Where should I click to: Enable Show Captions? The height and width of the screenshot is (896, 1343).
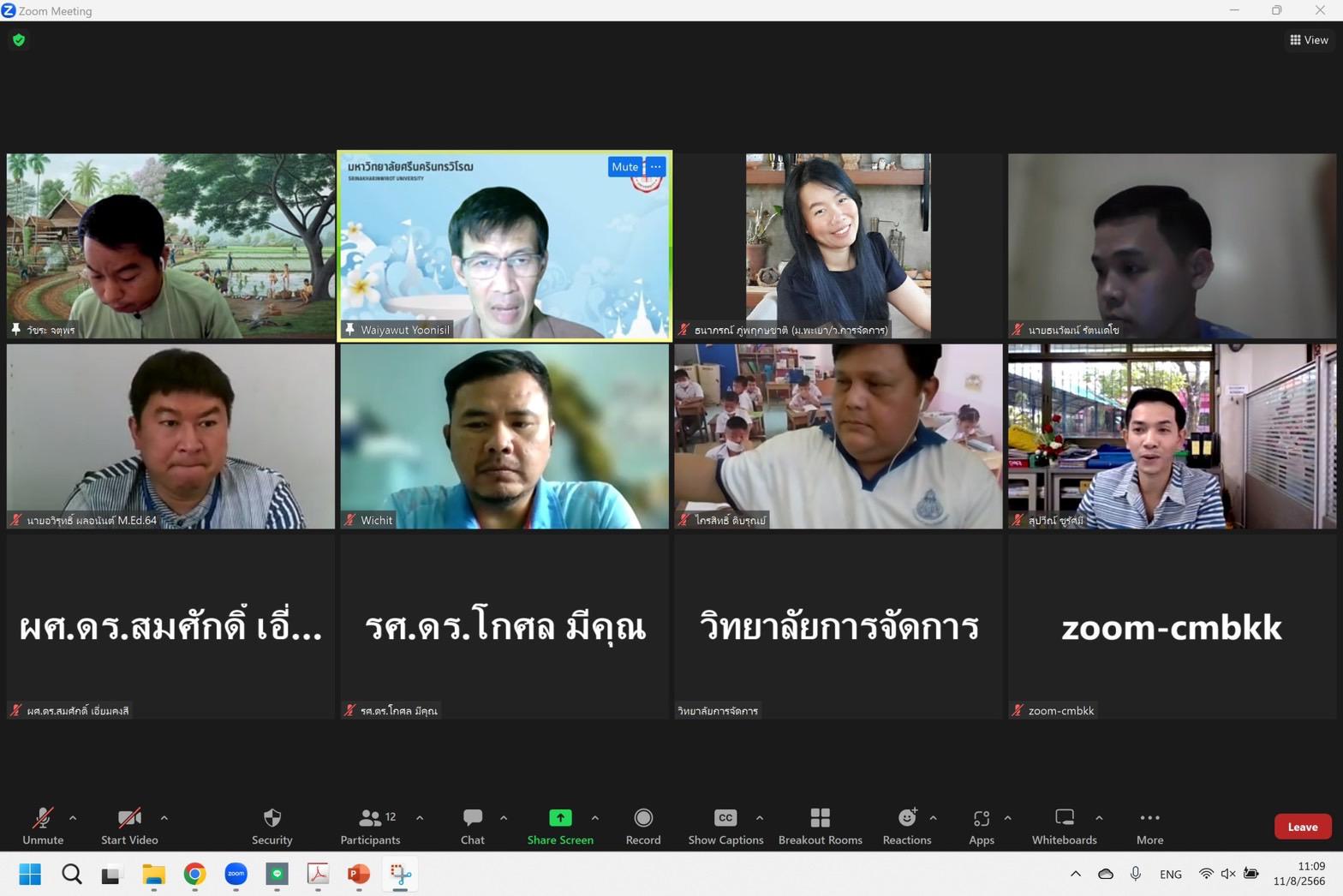(725, 826)
